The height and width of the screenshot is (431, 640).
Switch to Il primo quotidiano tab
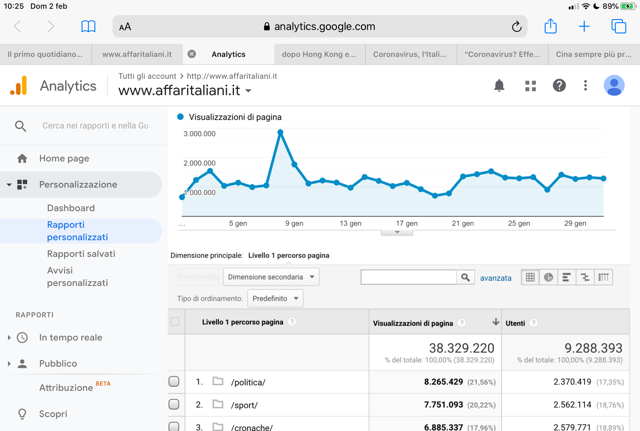coord(45,54)
